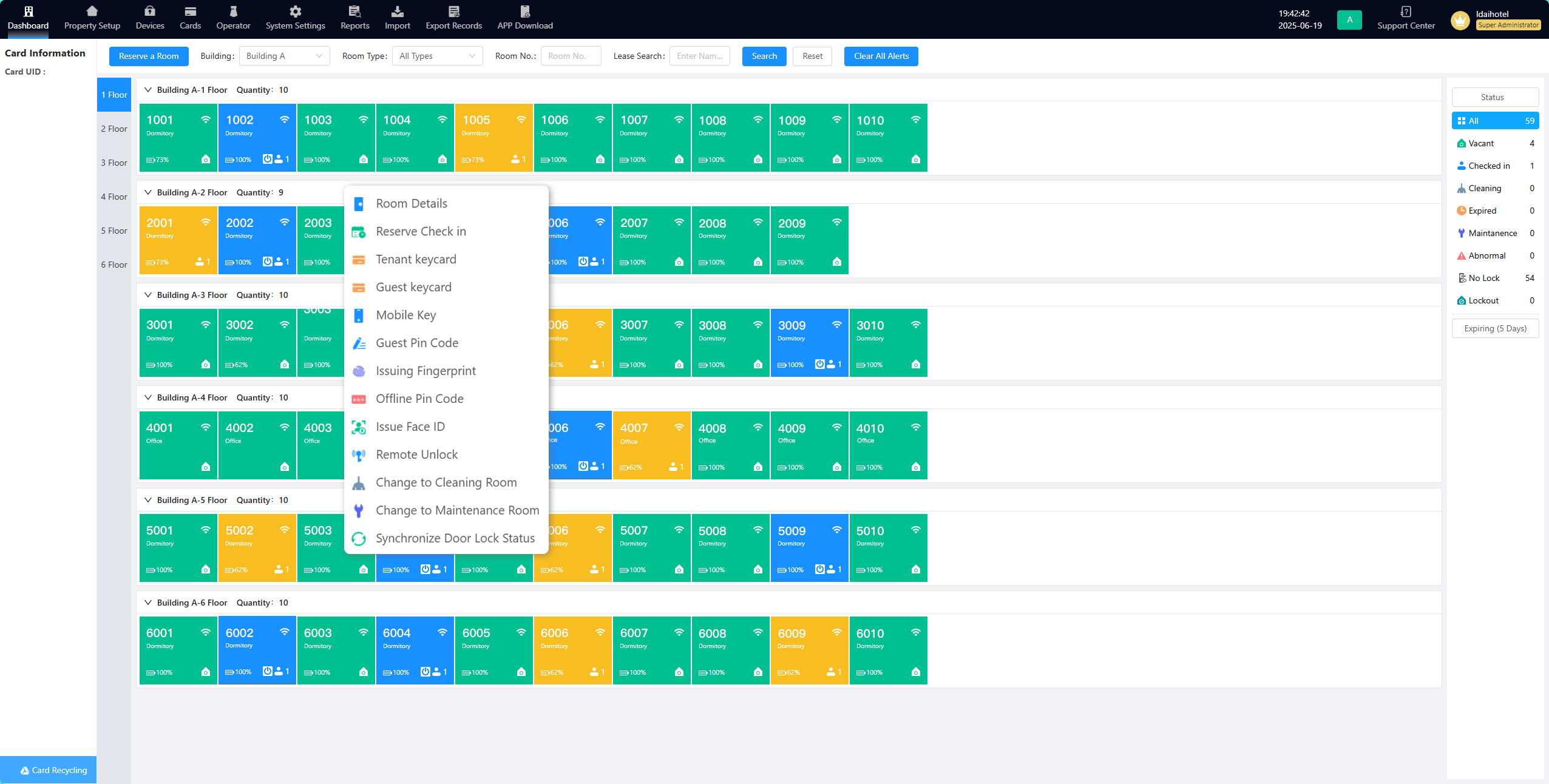This screenshot has height=784, width=1549.
Task: Choose Issuing Fingerprint option
Action: 425,371
